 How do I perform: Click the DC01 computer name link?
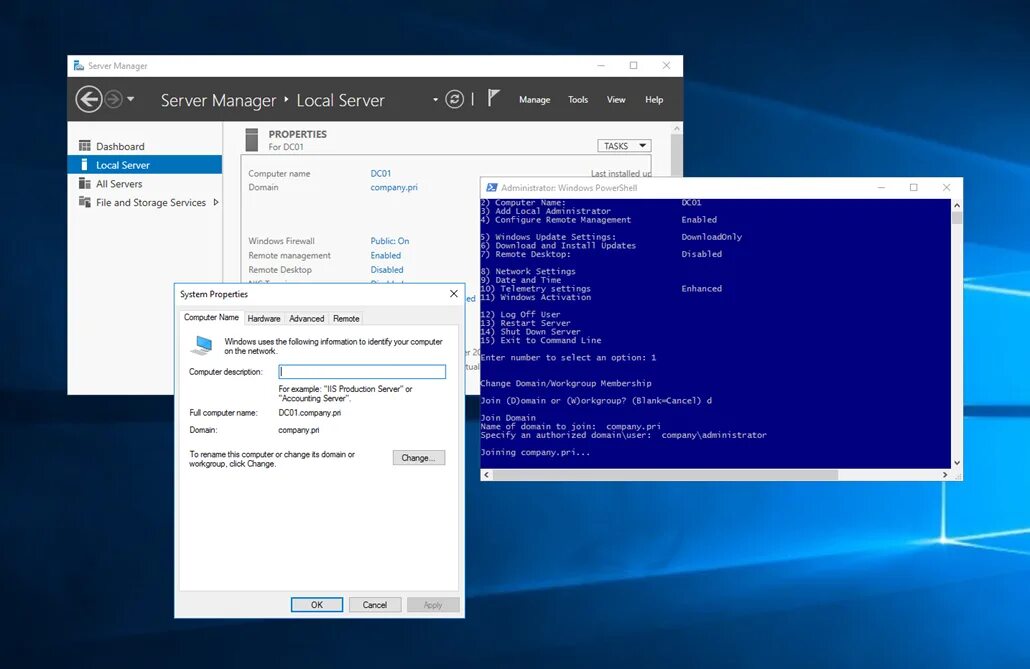pyautogui.click(x=380, y=173)
